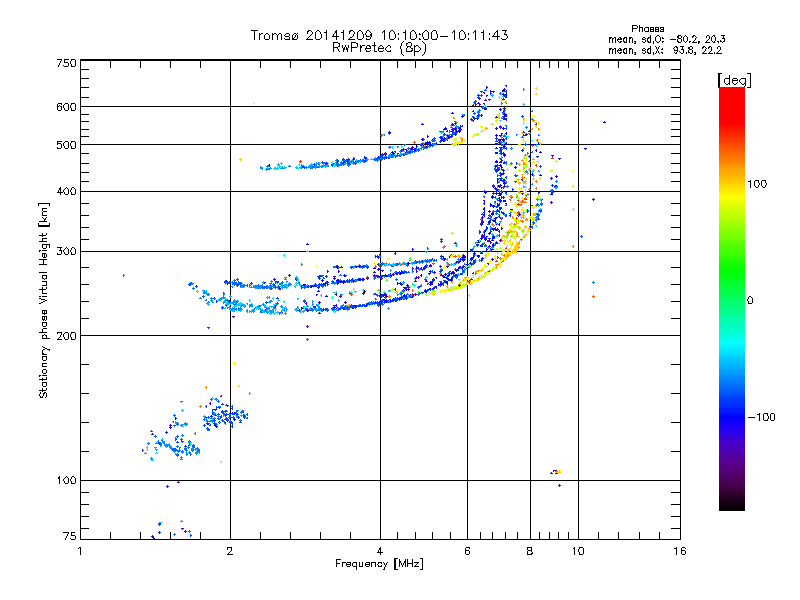Click the 'Phases' header text
Image resolution: width=800 pixels, height=600 pixels.
(647, 29)
